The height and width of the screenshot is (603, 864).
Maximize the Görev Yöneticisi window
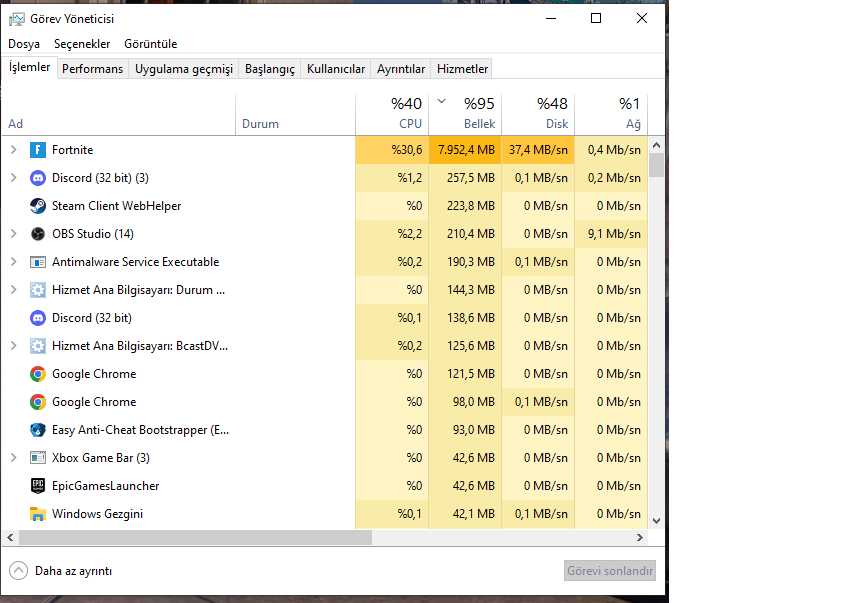596,18
